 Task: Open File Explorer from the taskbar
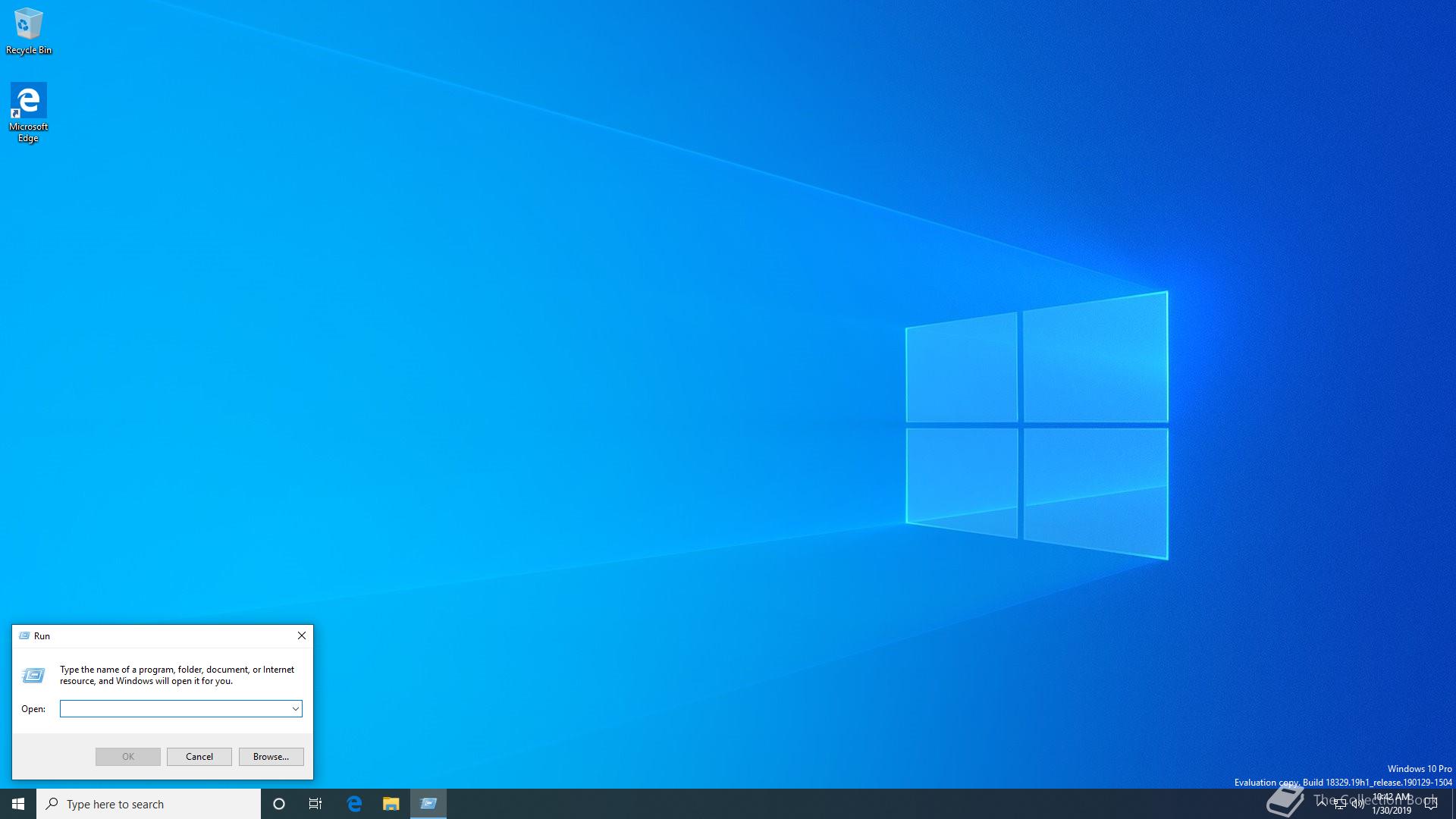pos(391,804)
